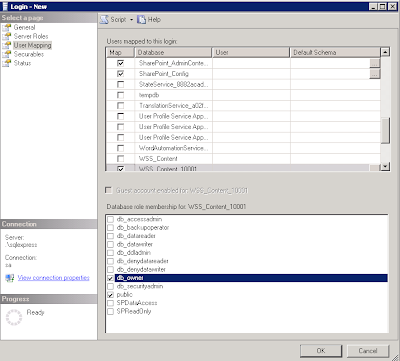
Task: Click database list scroll down arrow
Action: pos(385,166)
